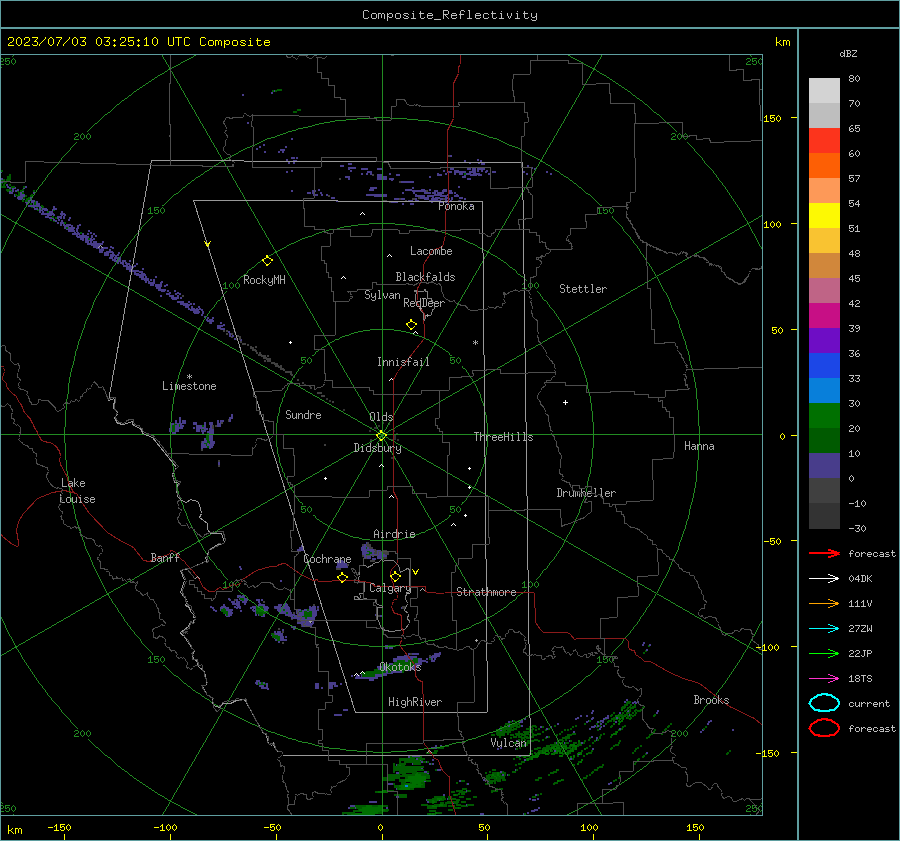This screenshot has width=900, height=841.
Task: Click the asterisk marker above Limestone
Action: click(190, 377)
